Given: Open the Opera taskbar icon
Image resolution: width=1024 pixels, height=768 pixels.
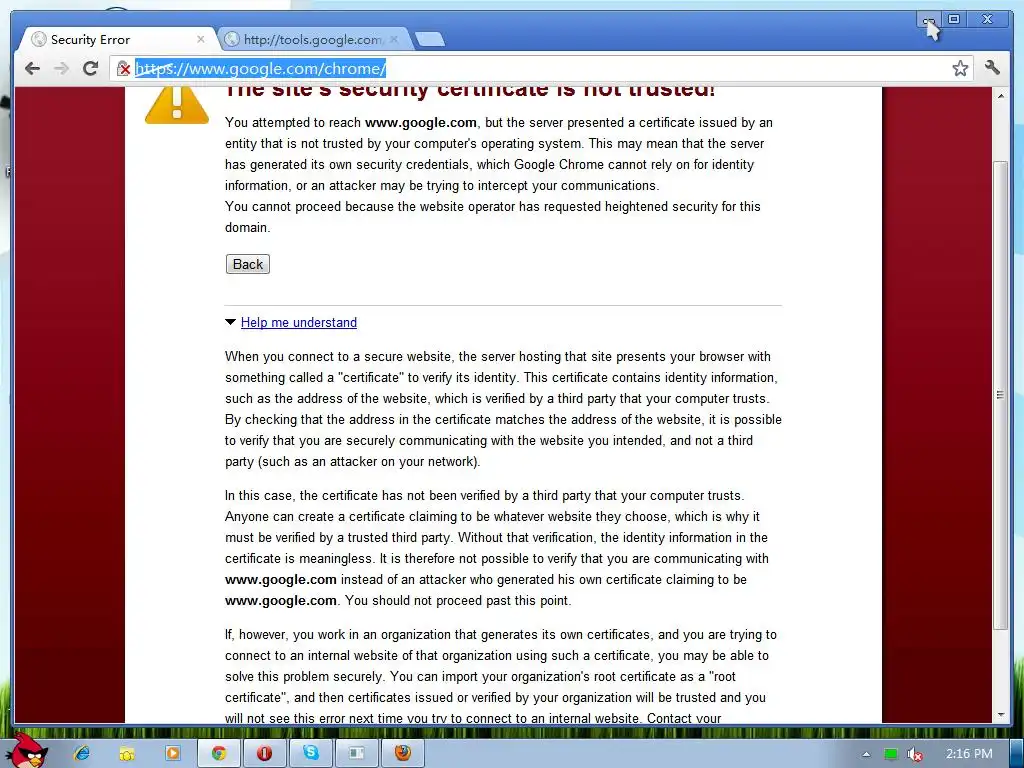Looking at the screenshot, I should pyautogui.click(x=264, y=753).
